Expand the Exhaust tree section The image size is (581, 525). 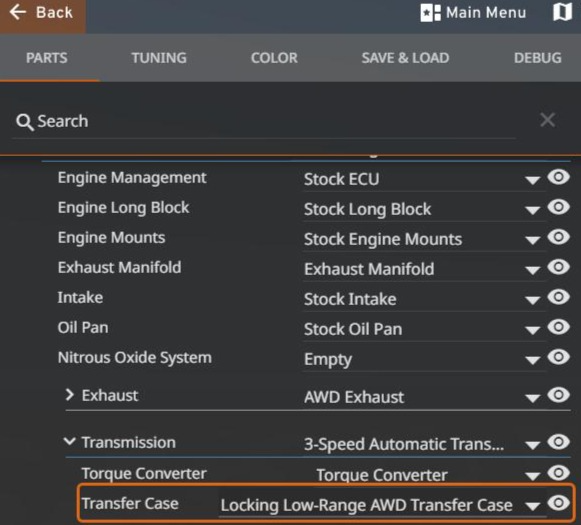pyautogui.click(x=69, y=395)
